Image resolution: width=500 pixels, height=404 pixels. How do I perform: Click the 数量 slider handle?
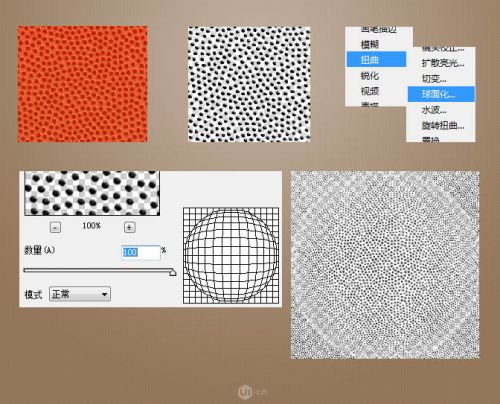(173, 272)
